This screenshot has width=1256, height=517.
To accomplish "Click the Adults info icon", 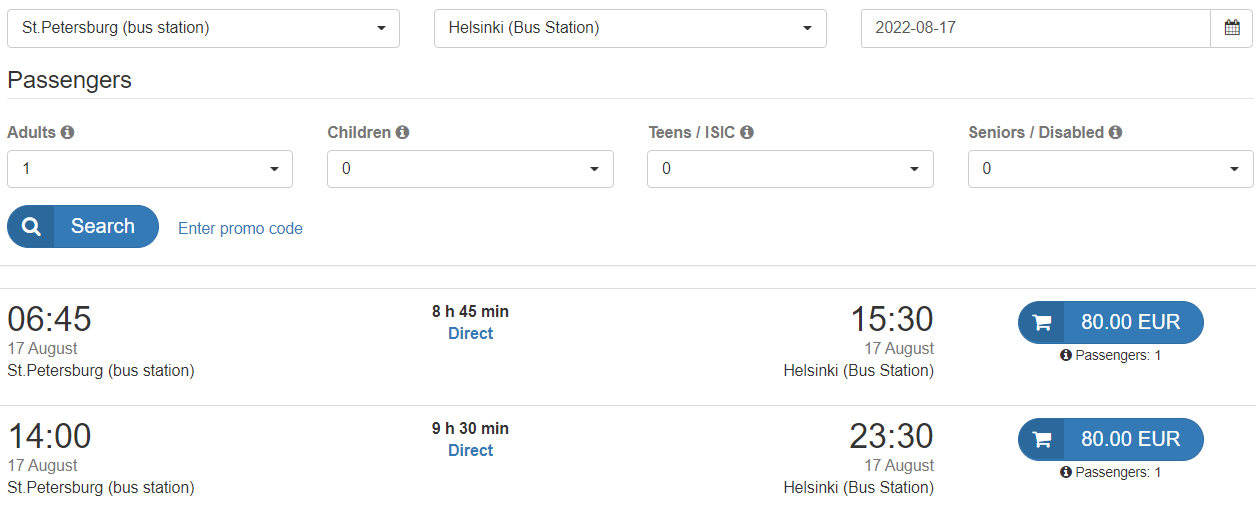I will click(68, 132).
